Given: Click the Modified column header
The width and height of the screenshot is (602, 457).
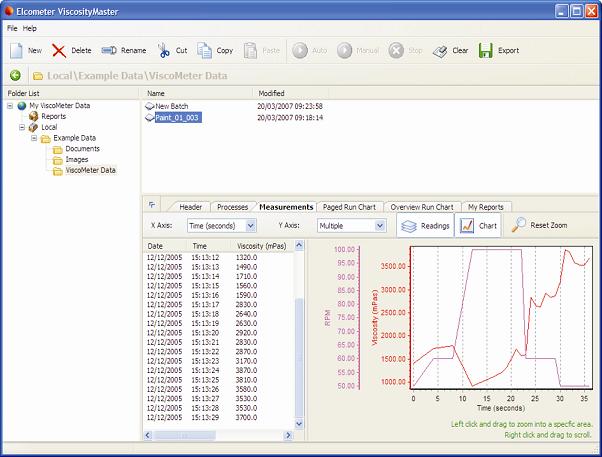Looking at the screenshot, I should pyautogui.click(x=291, y=93).
